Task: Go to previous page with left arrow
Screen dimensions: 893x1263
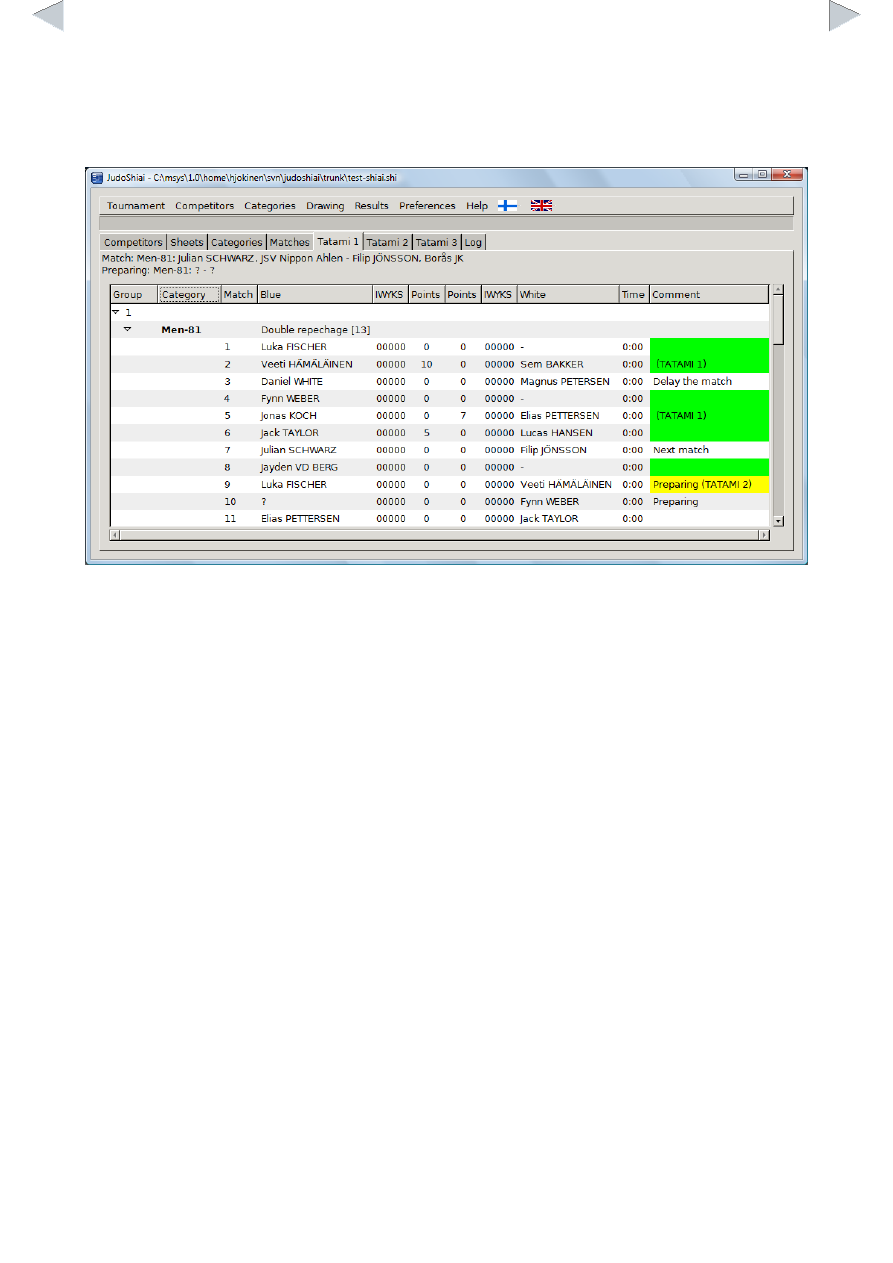Action: click(47, 16)
